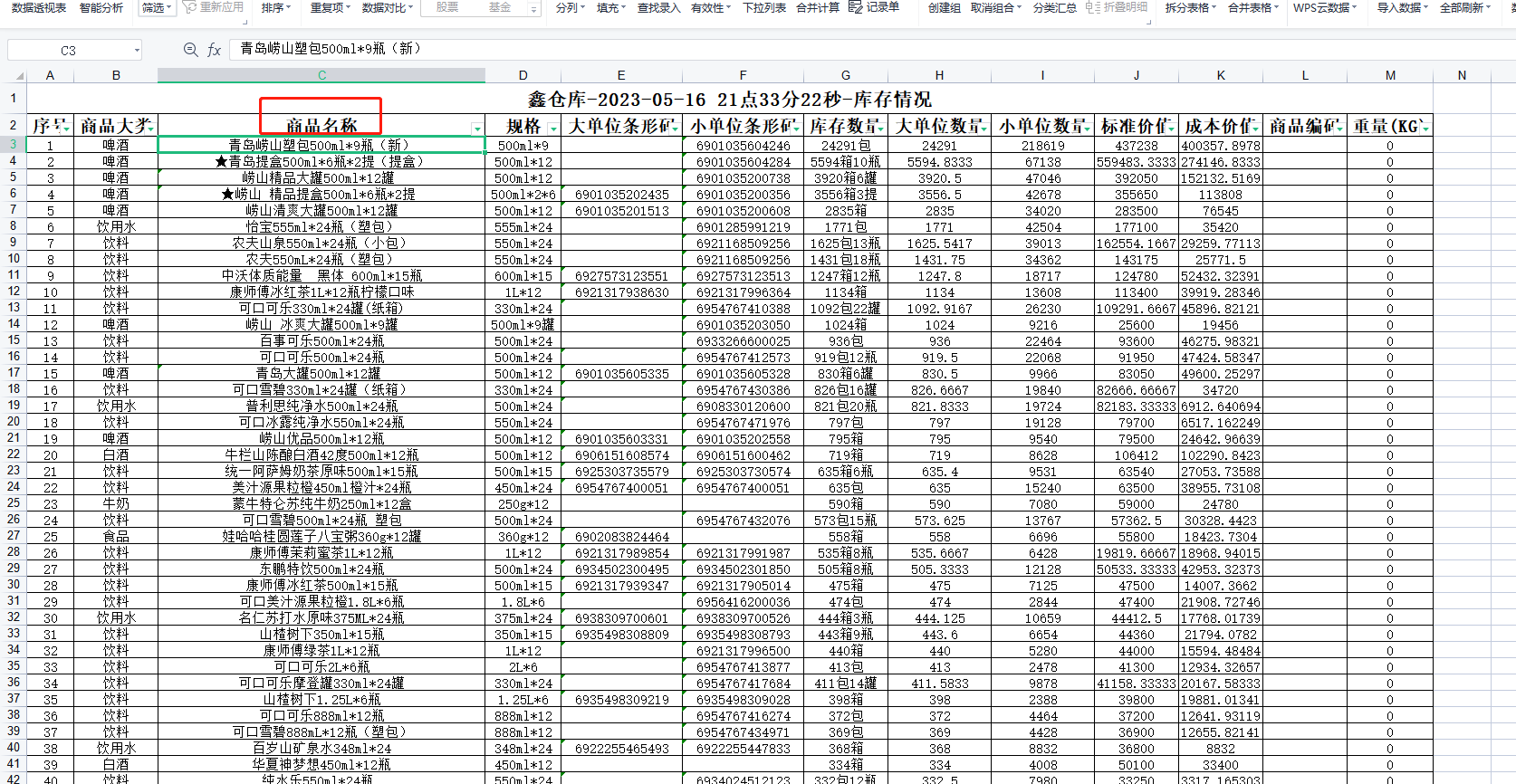Click cell 蒙牛特仑苏纯牛奶250ml*12盒

point(321,503)
